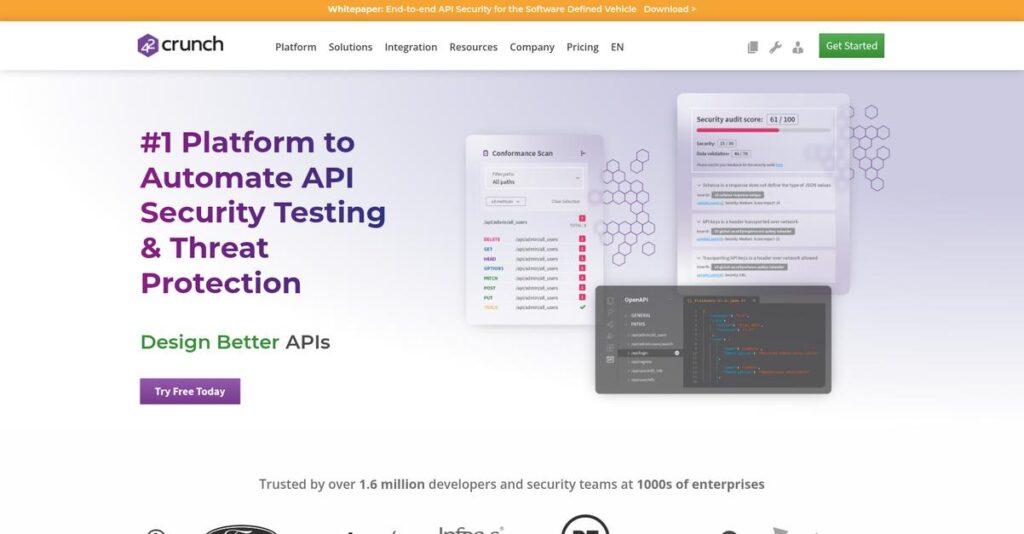Click the play arrow icon beside Conformance Scan
The height and width of the screenshot is (534, 1024).
(x=583, y=153)
